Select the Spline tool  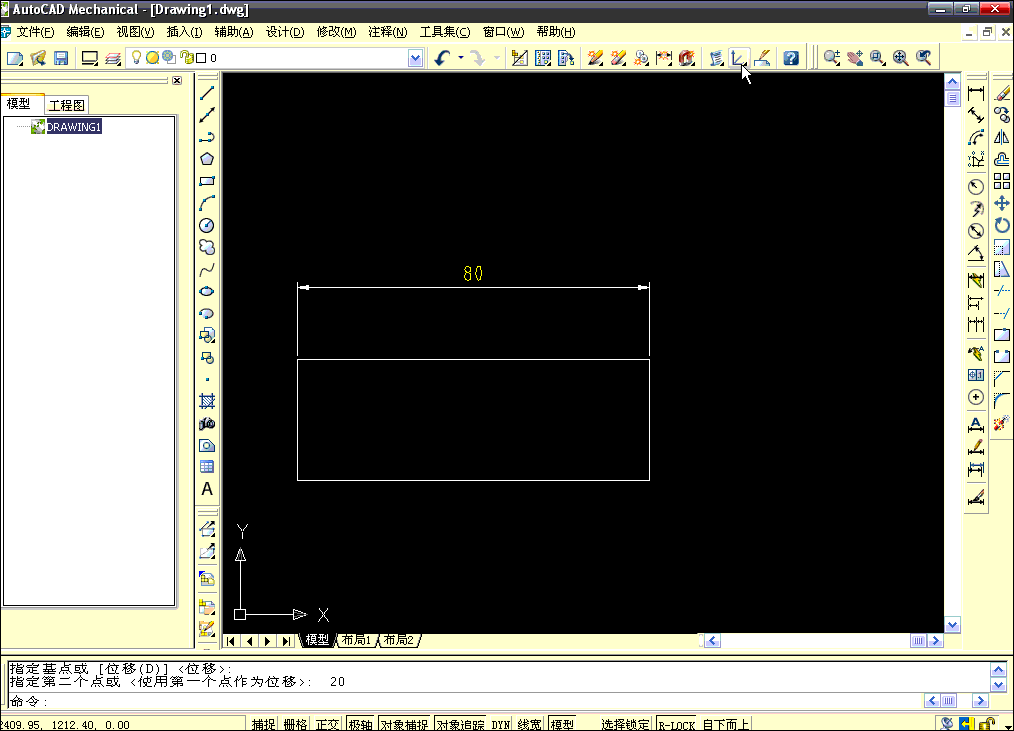[207, 269]
